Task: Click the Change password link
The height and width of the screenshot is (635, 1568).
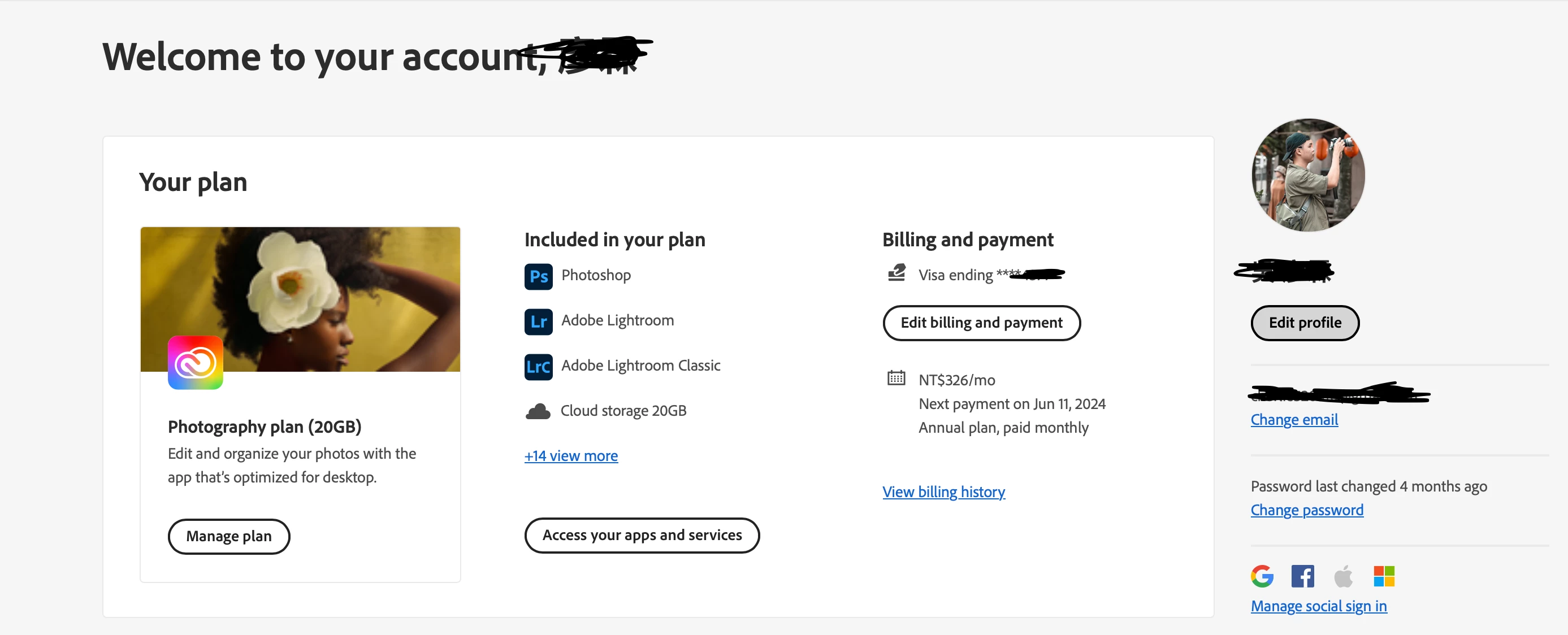Action: (x=1307, y=510)
